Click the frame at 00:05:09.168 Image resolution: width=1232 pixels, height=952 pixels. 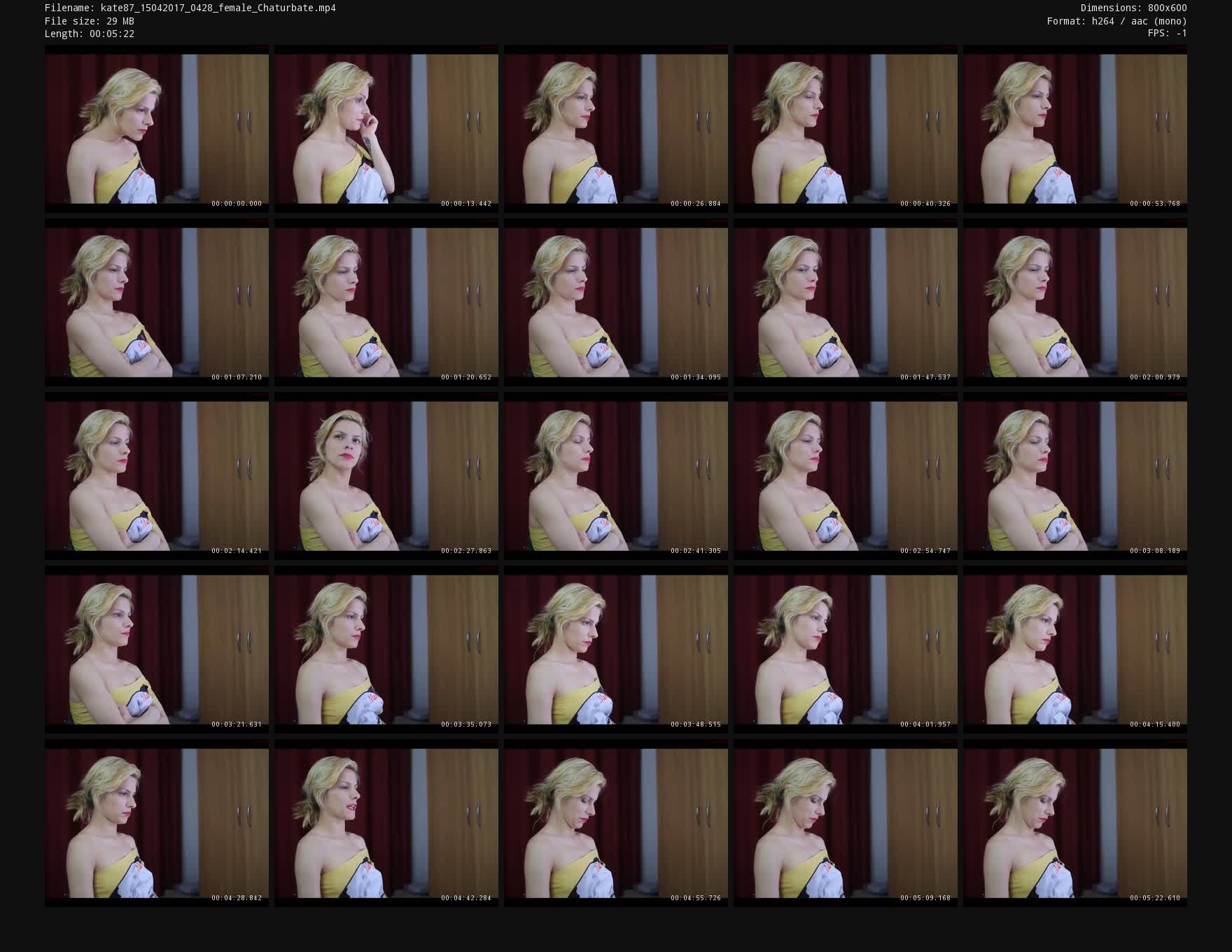(846, 823)
